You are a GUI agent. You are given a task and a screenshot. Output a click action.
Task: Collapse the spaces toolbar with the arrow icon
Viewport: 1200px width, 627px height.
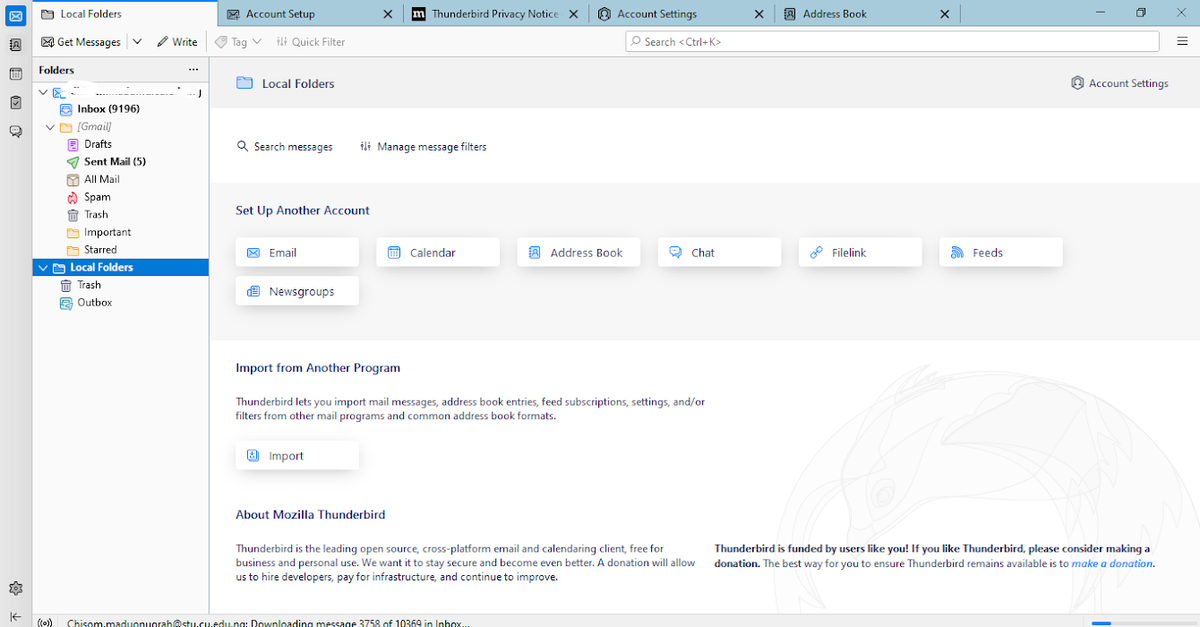15,617
